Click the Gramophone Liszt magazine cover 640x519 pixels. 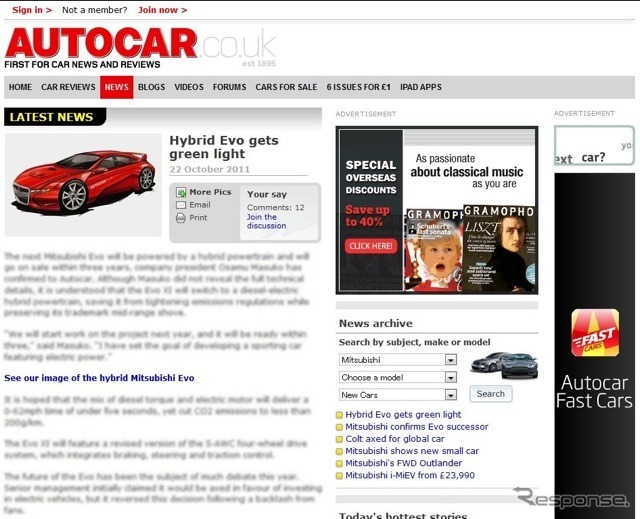pos(499,248)
